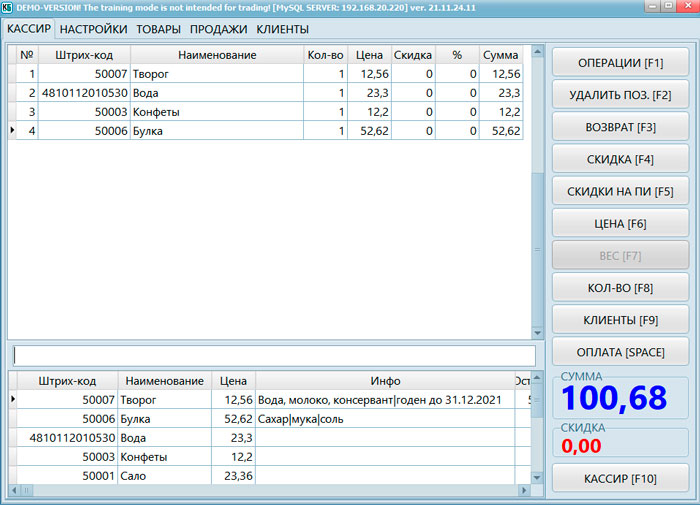The width and height of the screenshot is (700, 505).
Task: Click barcode 4810112010530 in receipt table
Action: click(x=84, y=93)
